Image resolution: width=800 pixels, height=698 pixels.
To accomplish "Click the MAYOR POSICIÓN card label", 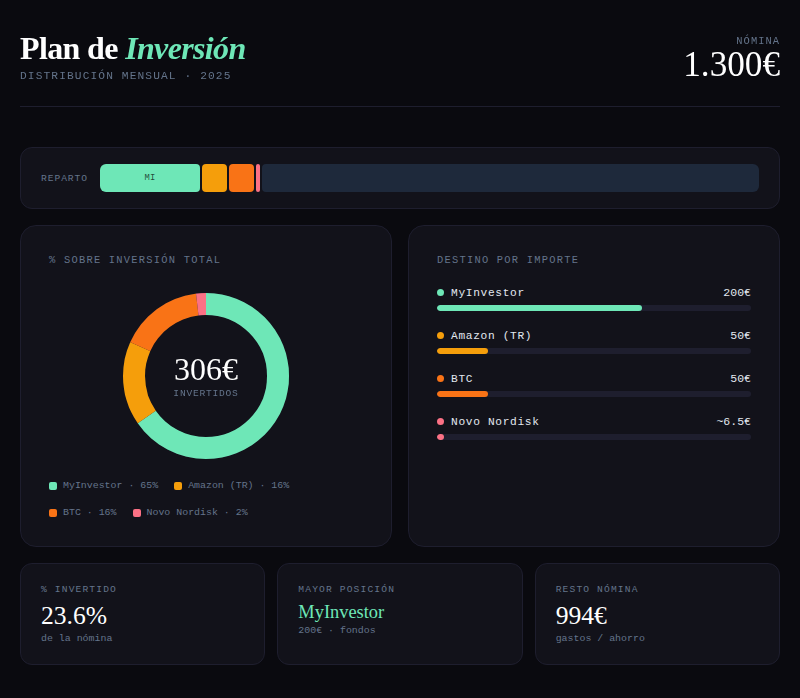I will coord(346,589).
